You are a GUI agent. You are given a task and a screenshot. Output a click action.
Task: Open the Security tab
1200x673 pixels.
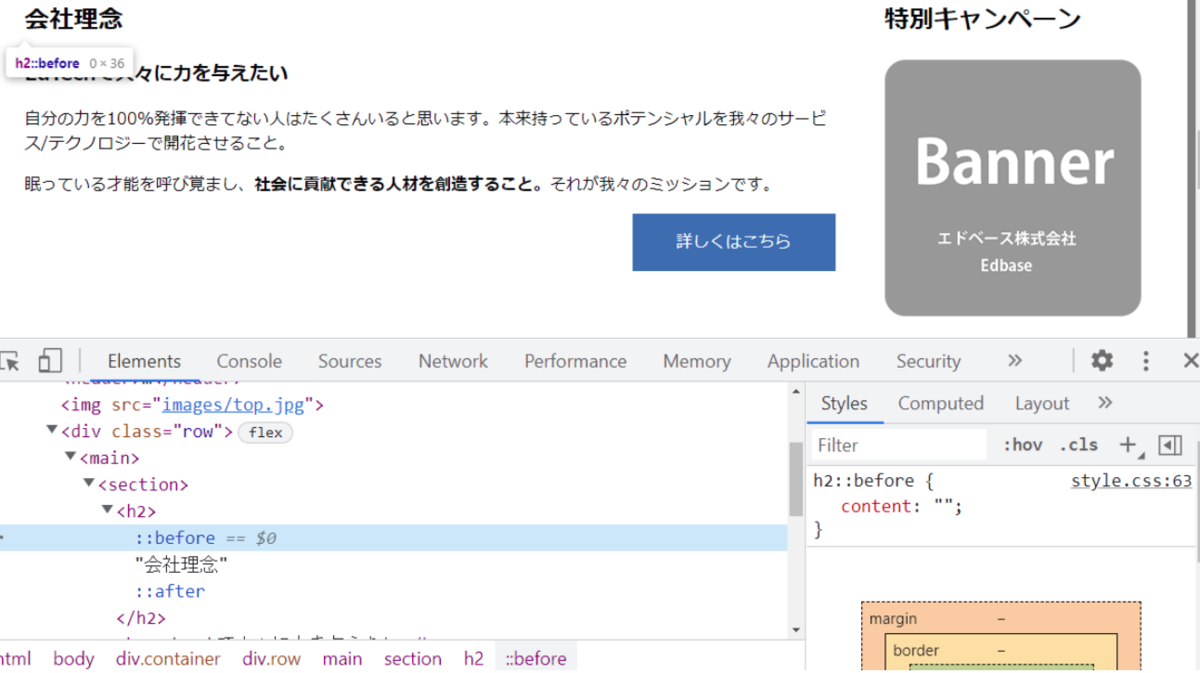[x=928, y=361]
